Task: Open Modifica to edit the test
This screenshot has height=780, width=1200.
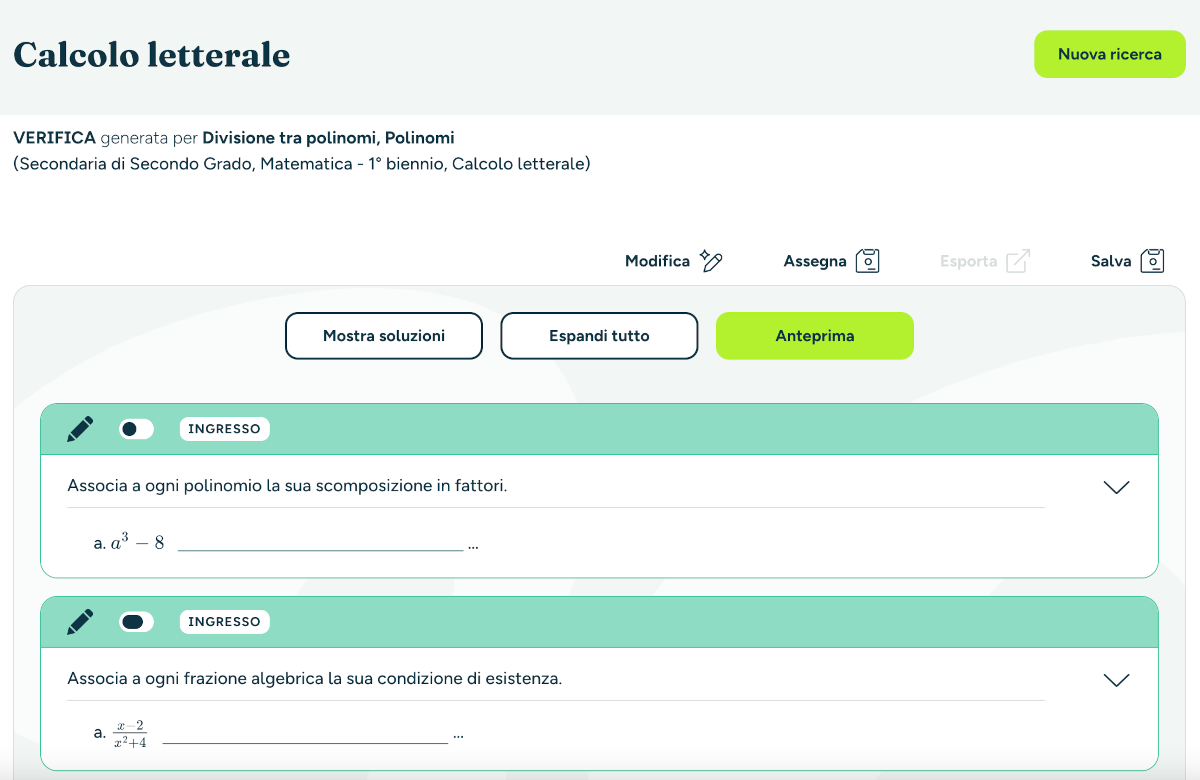Action: pyautogui.click(x=657, y=261)
